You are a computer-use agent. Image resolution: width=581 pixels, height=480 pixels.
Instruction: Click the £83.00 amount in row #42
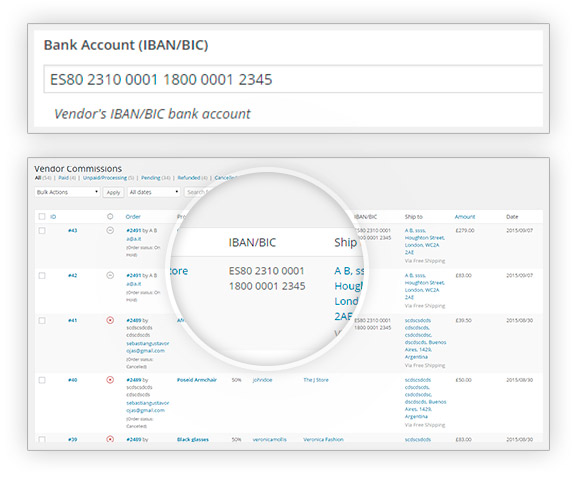coord(464,275)
